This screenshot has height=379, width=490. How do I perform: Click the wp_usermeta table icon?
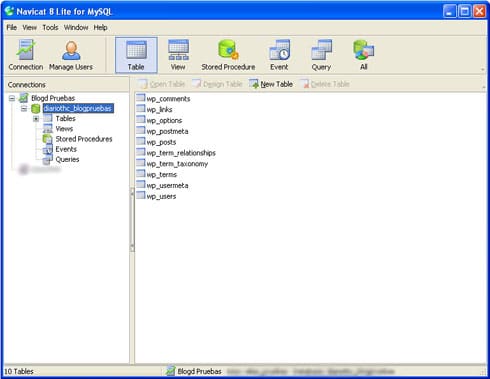141,185
